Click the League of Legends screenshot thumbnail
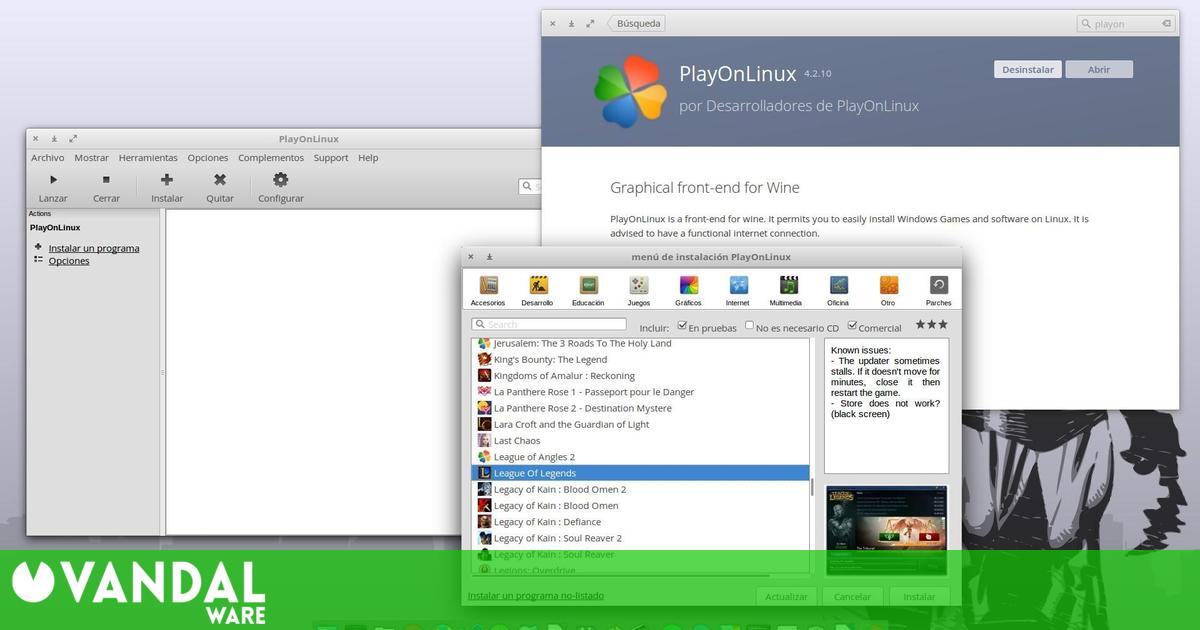The image size is (1200, 630). [x=886, y=528]
